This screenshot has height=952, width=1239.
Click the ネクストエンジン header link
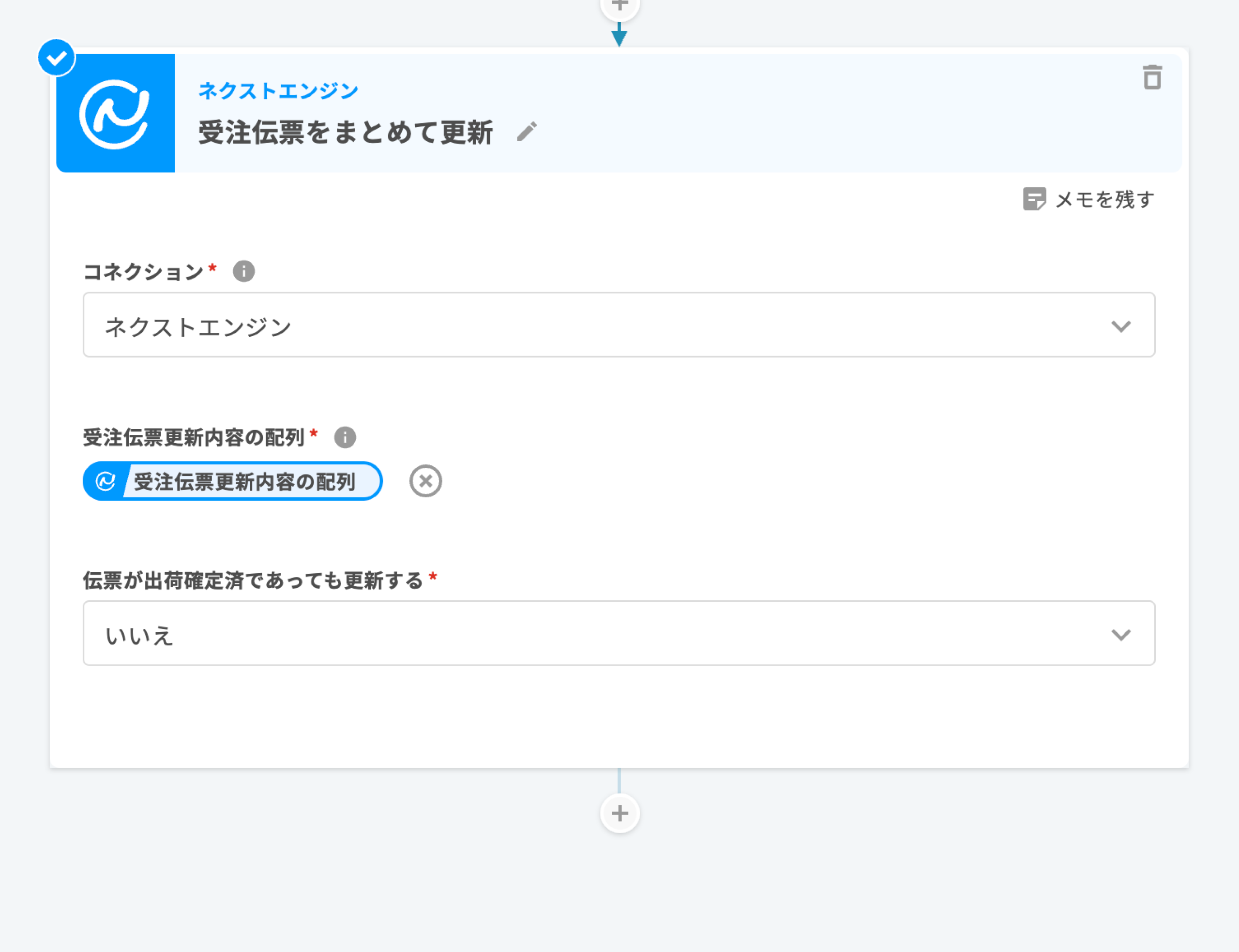[x=278, y=90]
